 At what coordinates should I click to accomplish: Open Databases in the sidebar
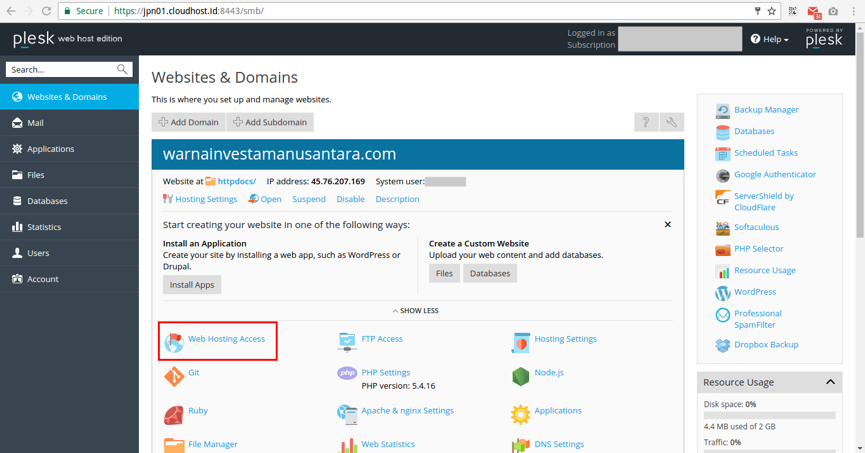(x=70, y=200)
